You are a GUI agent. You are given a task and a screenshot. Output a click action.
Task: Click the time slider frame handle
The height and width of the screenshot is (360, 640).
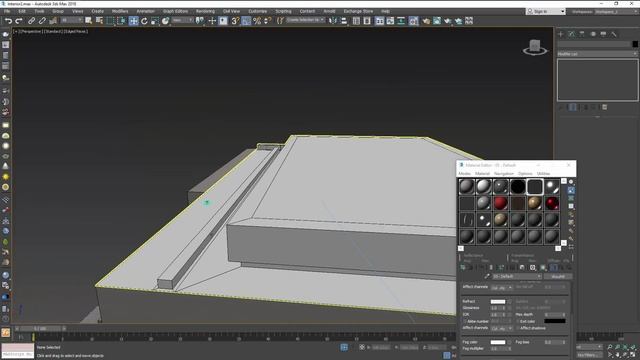click(x=40, y=329)
